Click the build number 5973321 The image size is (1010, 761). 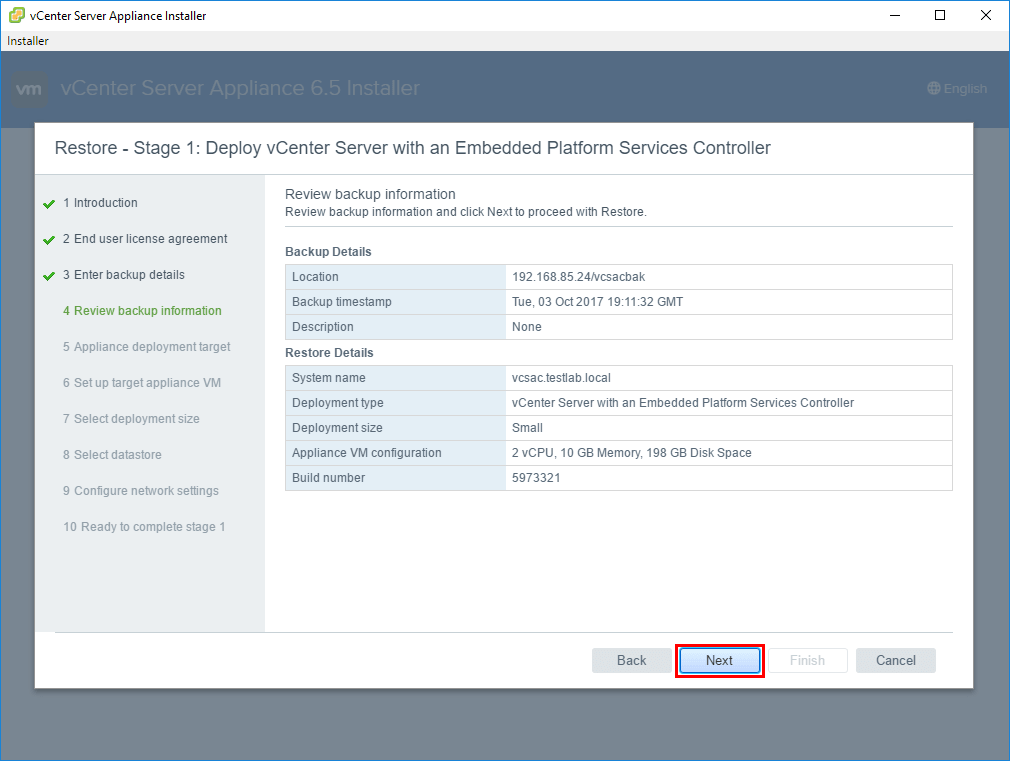536,479
